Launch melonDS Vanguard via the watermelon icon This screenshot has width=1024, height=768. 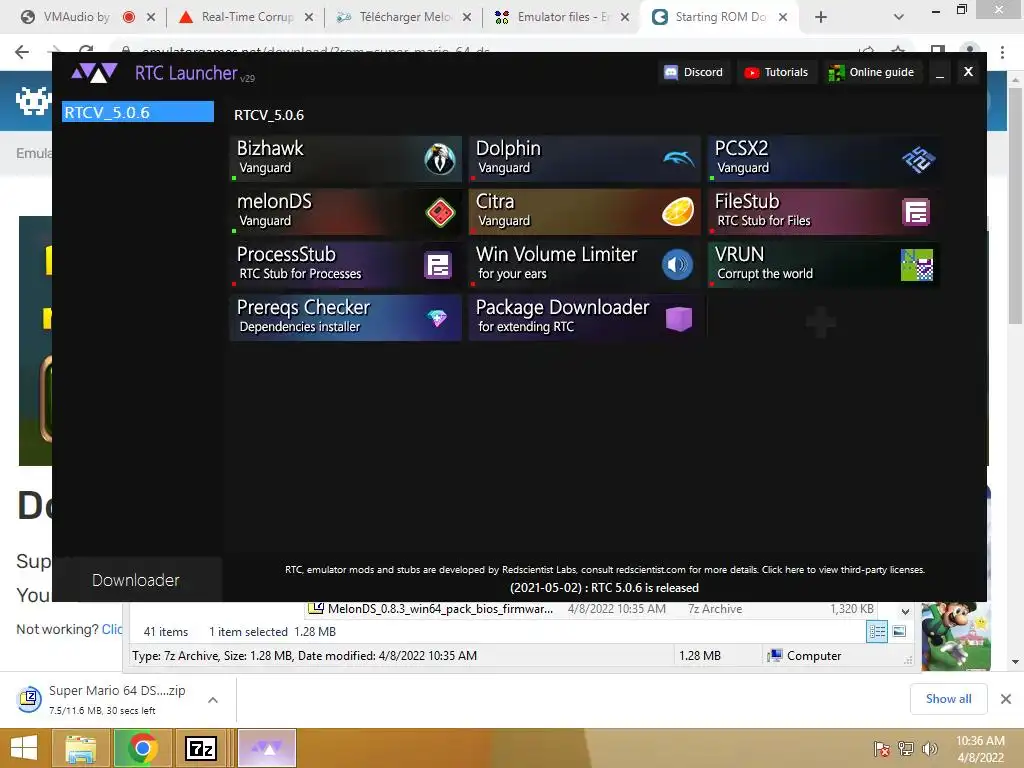coord(440,212)
